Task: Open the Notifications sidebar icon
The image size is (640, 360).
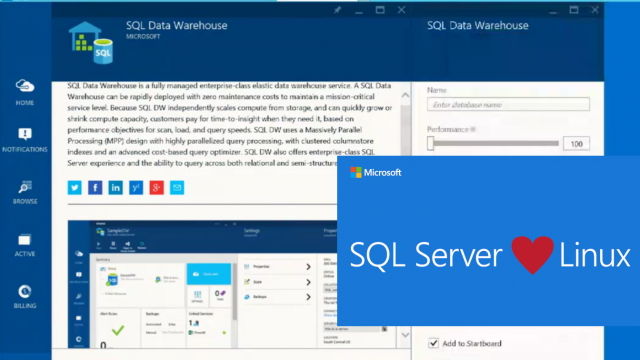Action: [25, 140]
